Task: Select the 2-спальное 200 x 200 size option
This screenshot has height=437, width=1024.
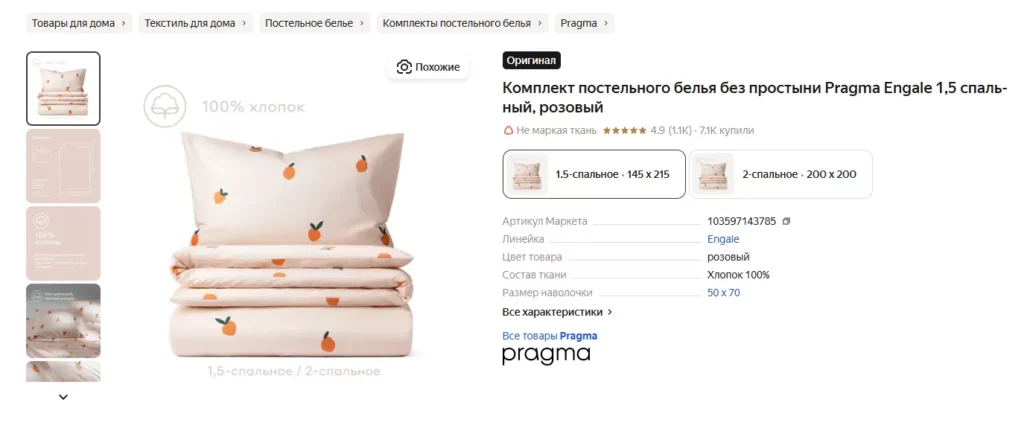Action: pos(781,174)
